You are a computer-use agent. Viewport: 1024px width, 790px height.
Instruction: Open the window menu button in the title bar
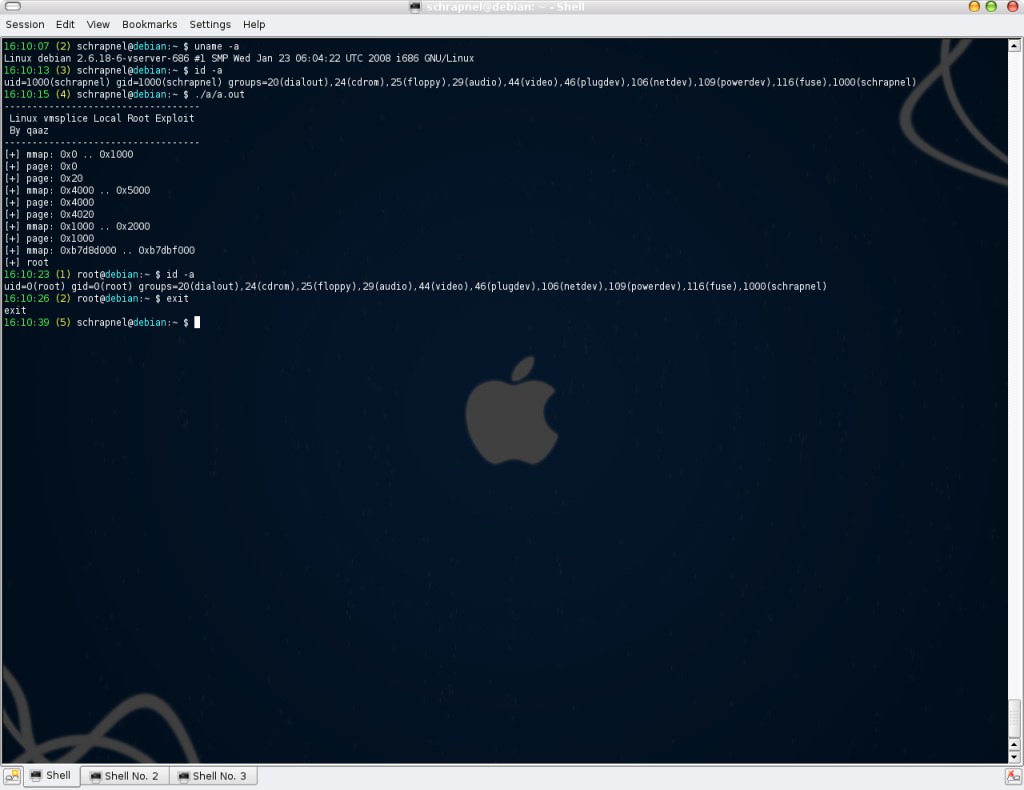tap(12, 7)
